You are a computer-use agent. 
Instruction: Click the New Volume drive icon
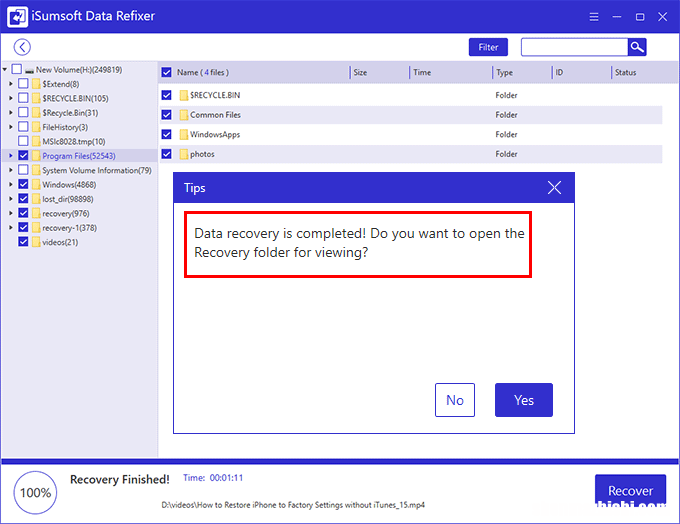point(29,70)
